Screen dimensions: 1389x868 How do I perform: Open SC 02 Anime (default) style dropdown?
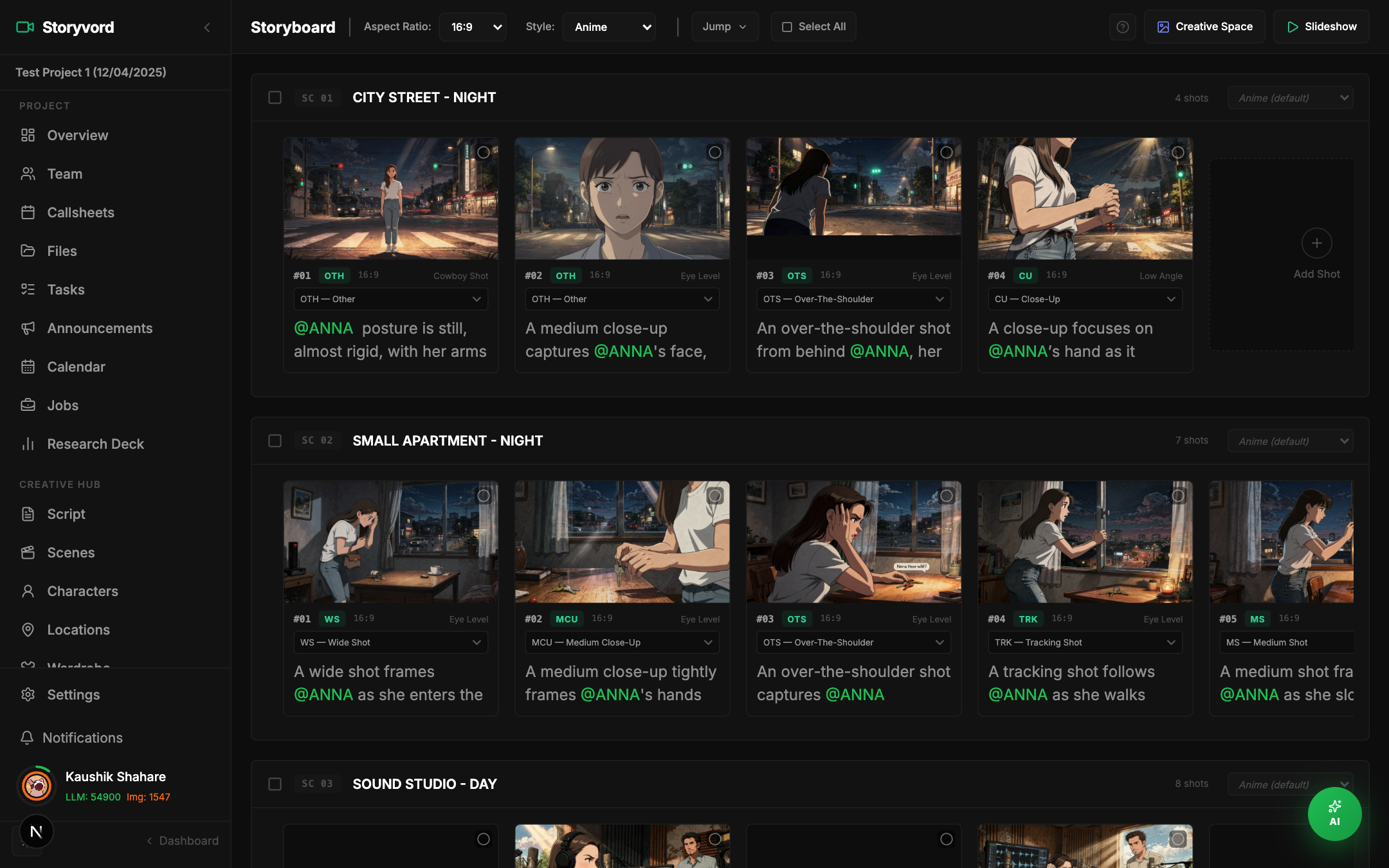click(1291, 441)
